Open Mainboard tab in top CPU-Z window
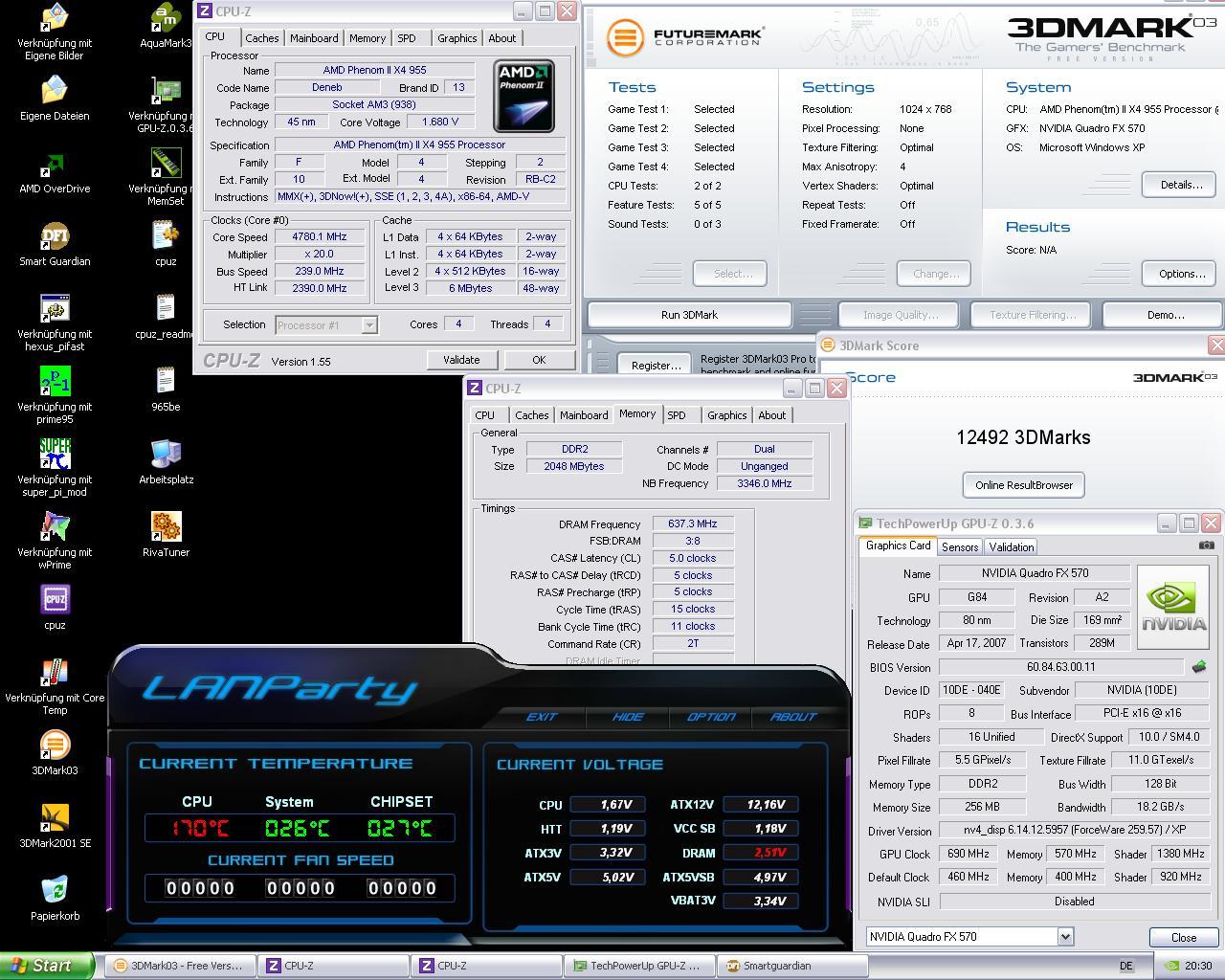 coord(314,38)
